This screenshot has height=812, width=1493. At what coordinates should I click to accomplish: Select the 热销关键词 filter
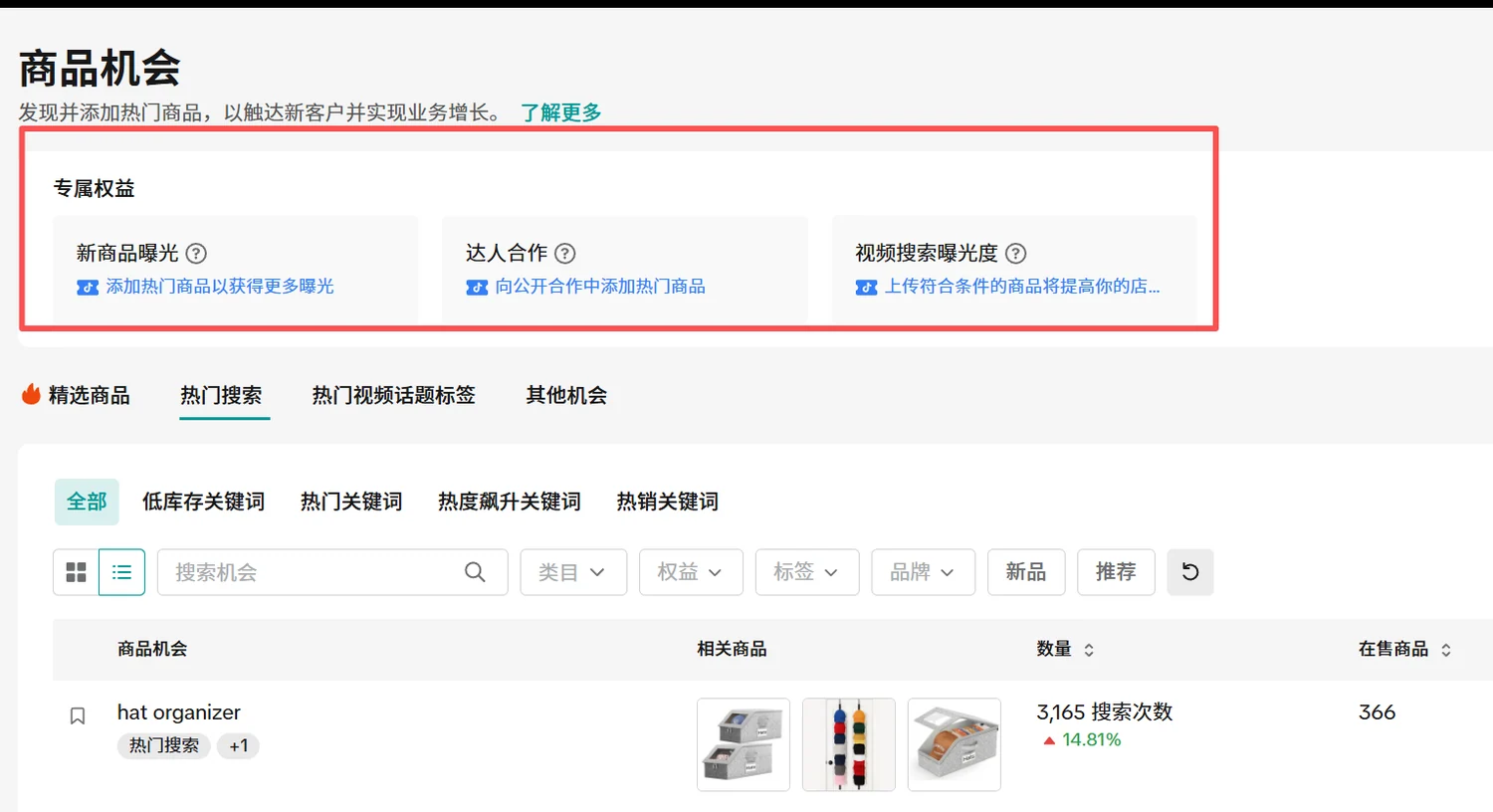pyautogui.click(x=668, y=502)
